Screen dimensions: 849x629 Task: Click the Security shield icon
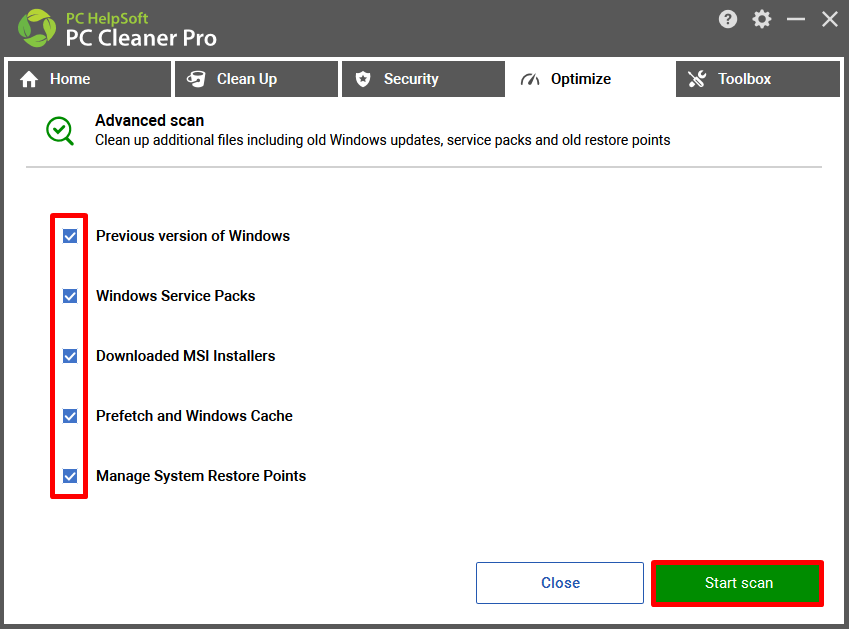(x=363, y=79)
